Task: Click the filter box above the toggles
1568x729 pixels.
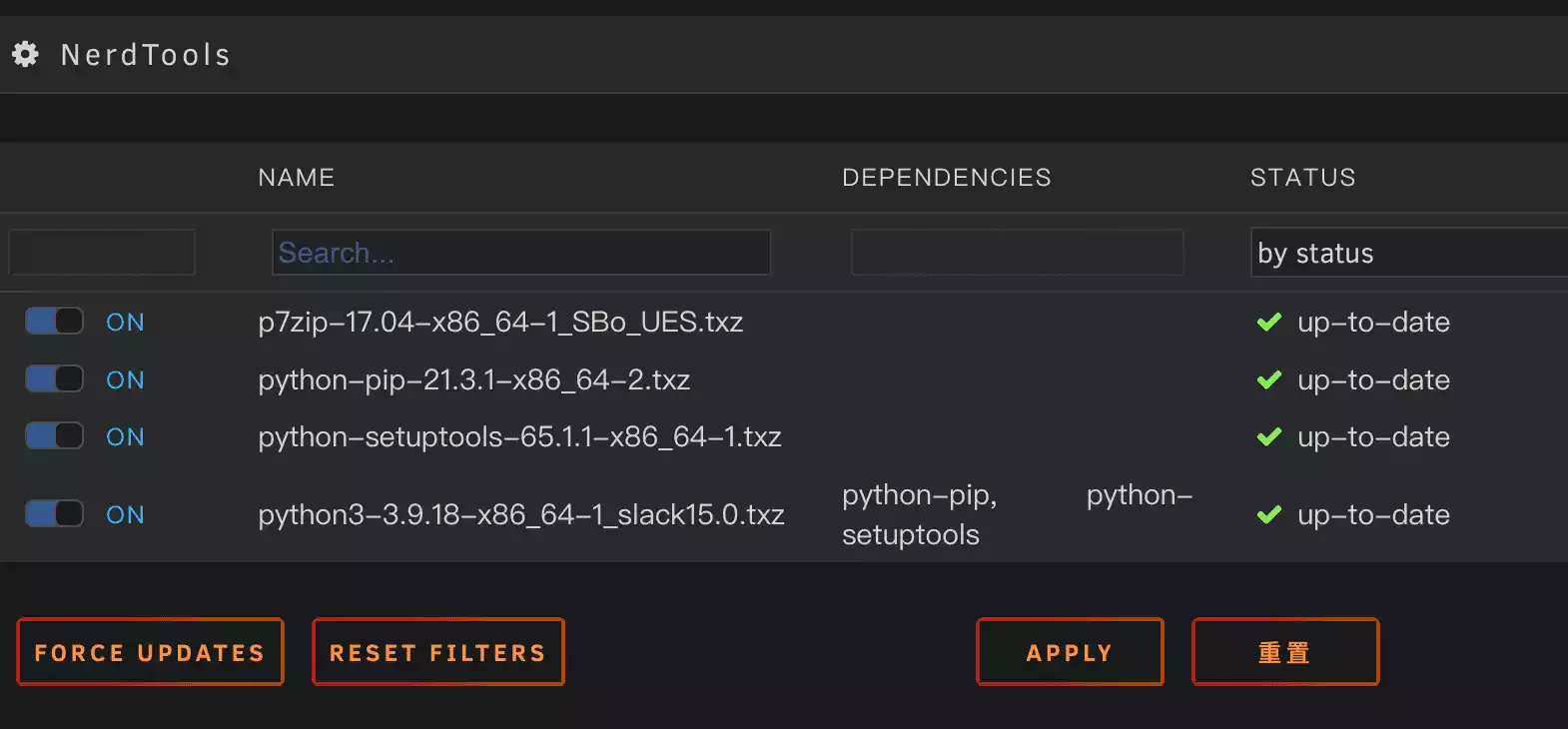Action: coord(102,253)
